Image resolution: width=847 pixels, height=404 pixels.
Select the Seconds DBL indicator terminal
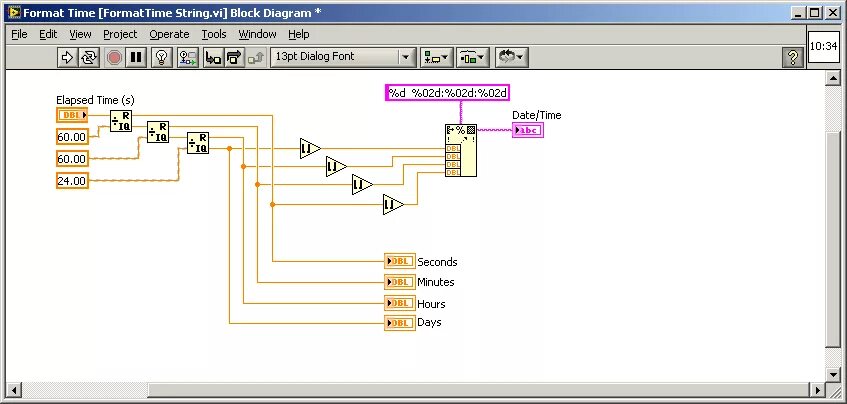pyautogui.click(x=400, y=261)
